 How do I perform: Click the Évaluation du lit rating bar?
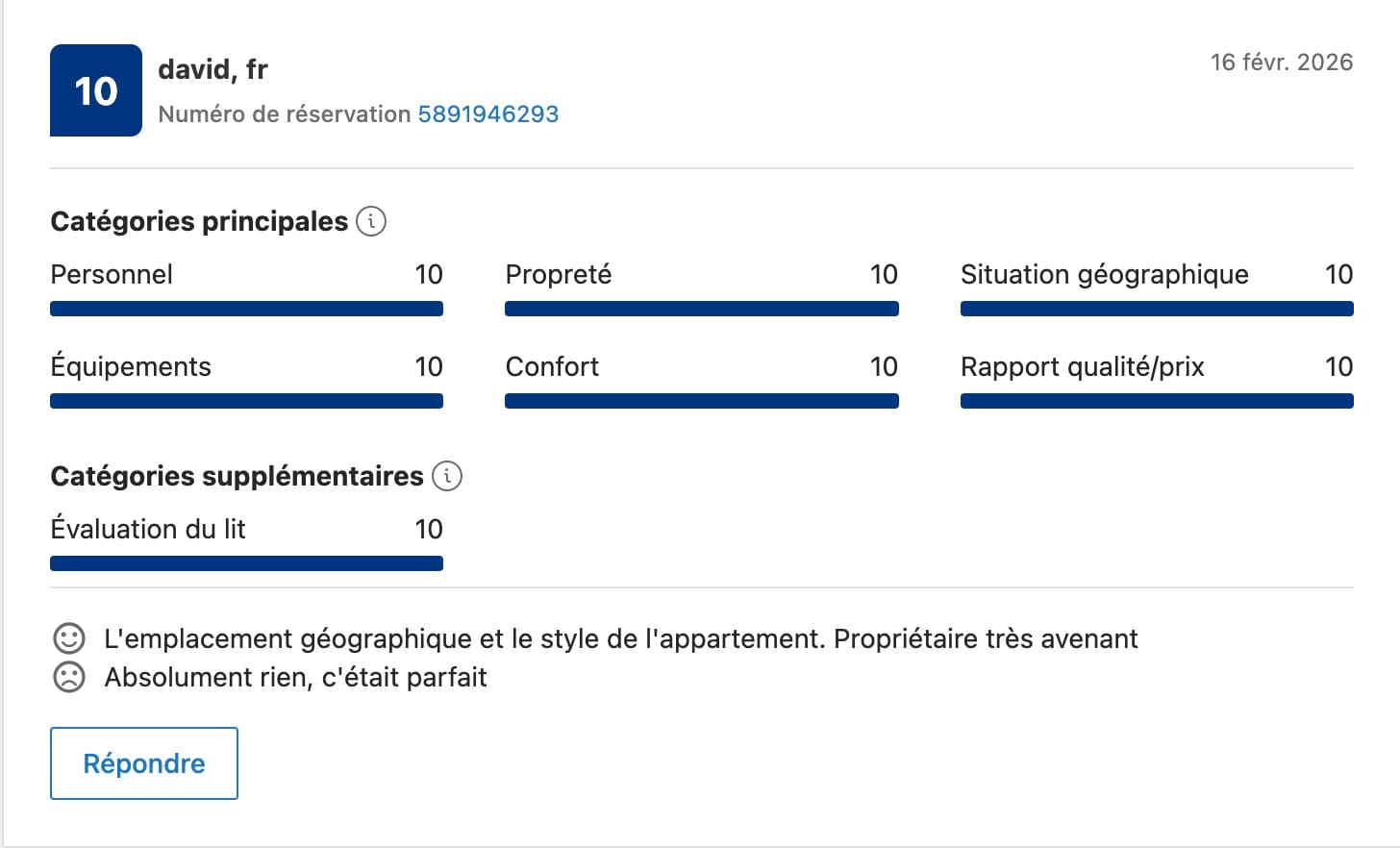(246, 563)
